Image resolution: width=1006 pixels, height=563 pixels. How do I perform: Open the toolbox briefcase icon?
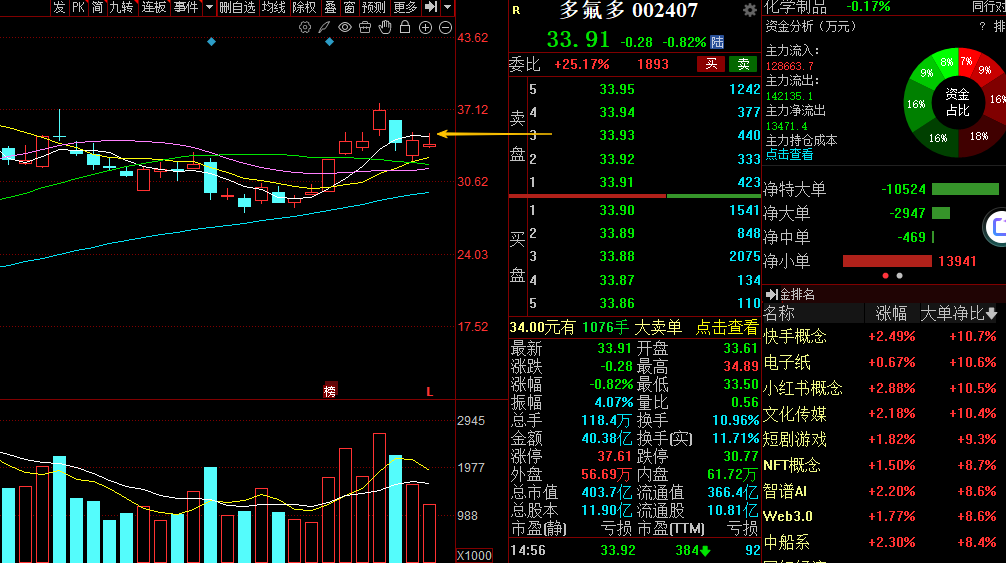[x=365, y=27]
